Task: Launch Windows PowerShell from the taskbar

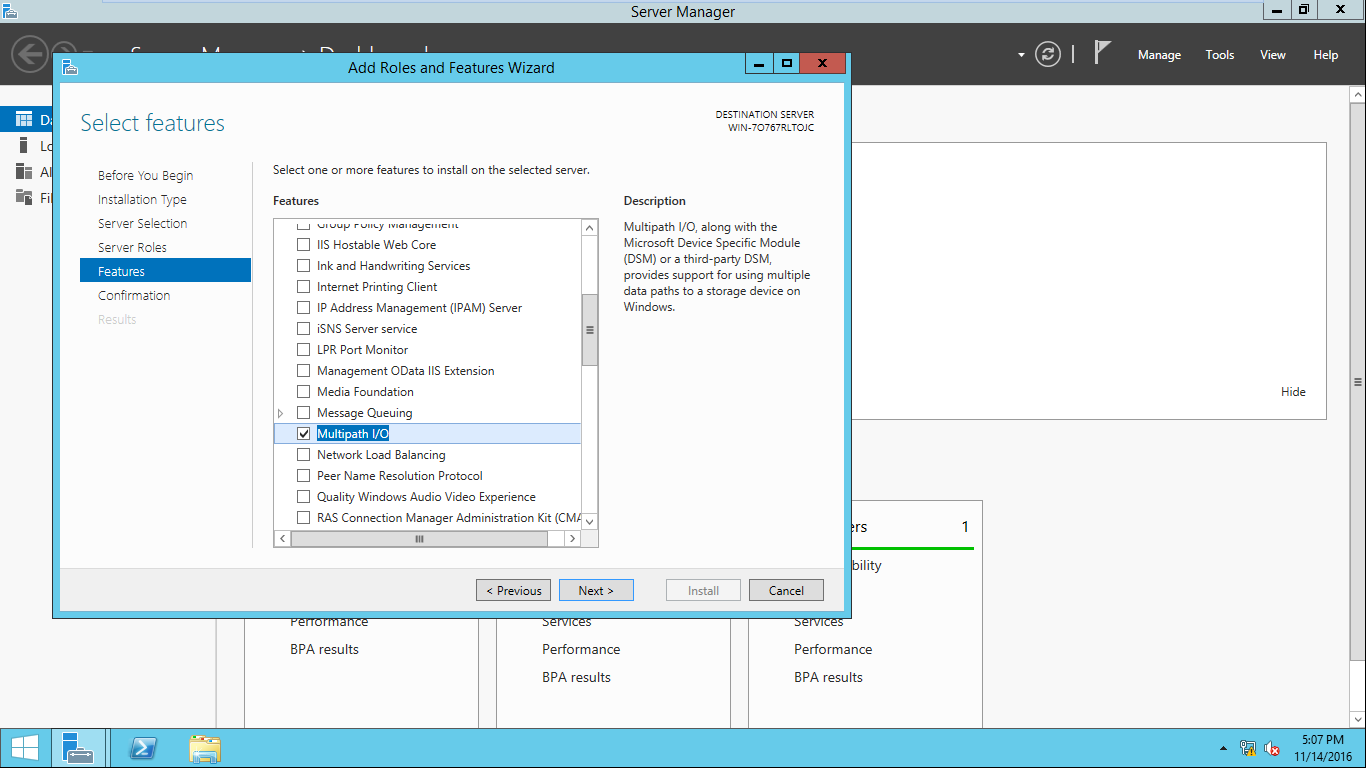Action: point(142,747)
